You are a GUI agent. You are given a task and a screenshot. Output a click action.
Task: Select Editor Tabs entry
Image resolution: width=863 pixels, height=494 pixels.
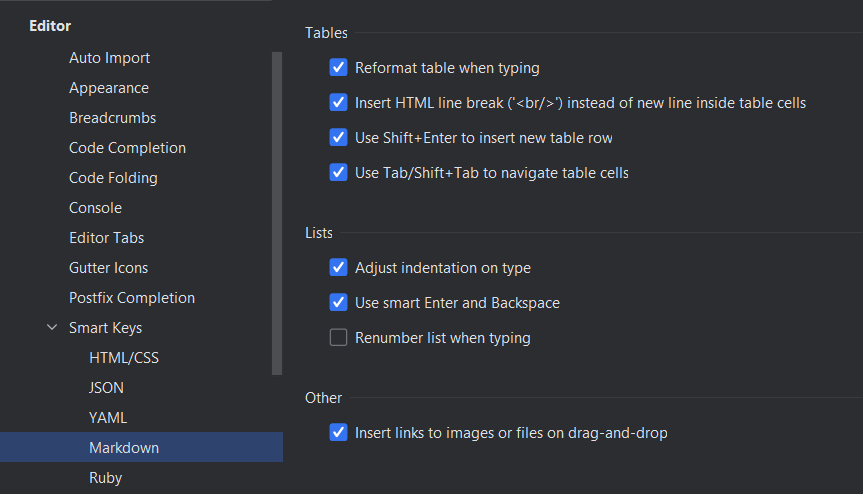(106, 238)
